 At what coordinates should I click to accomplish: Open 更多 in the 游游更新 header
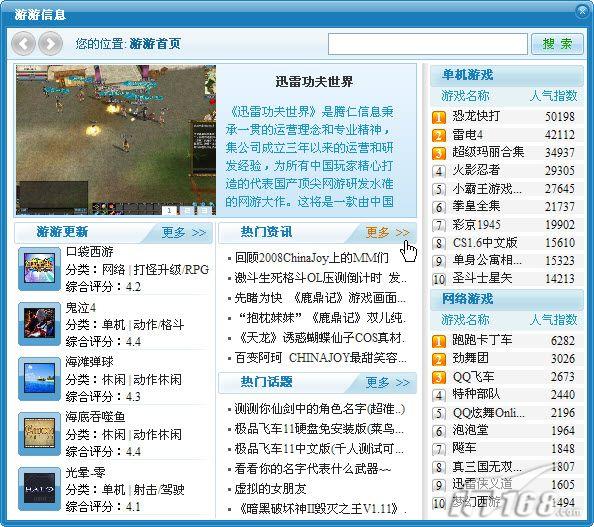[x=183, y=232]
